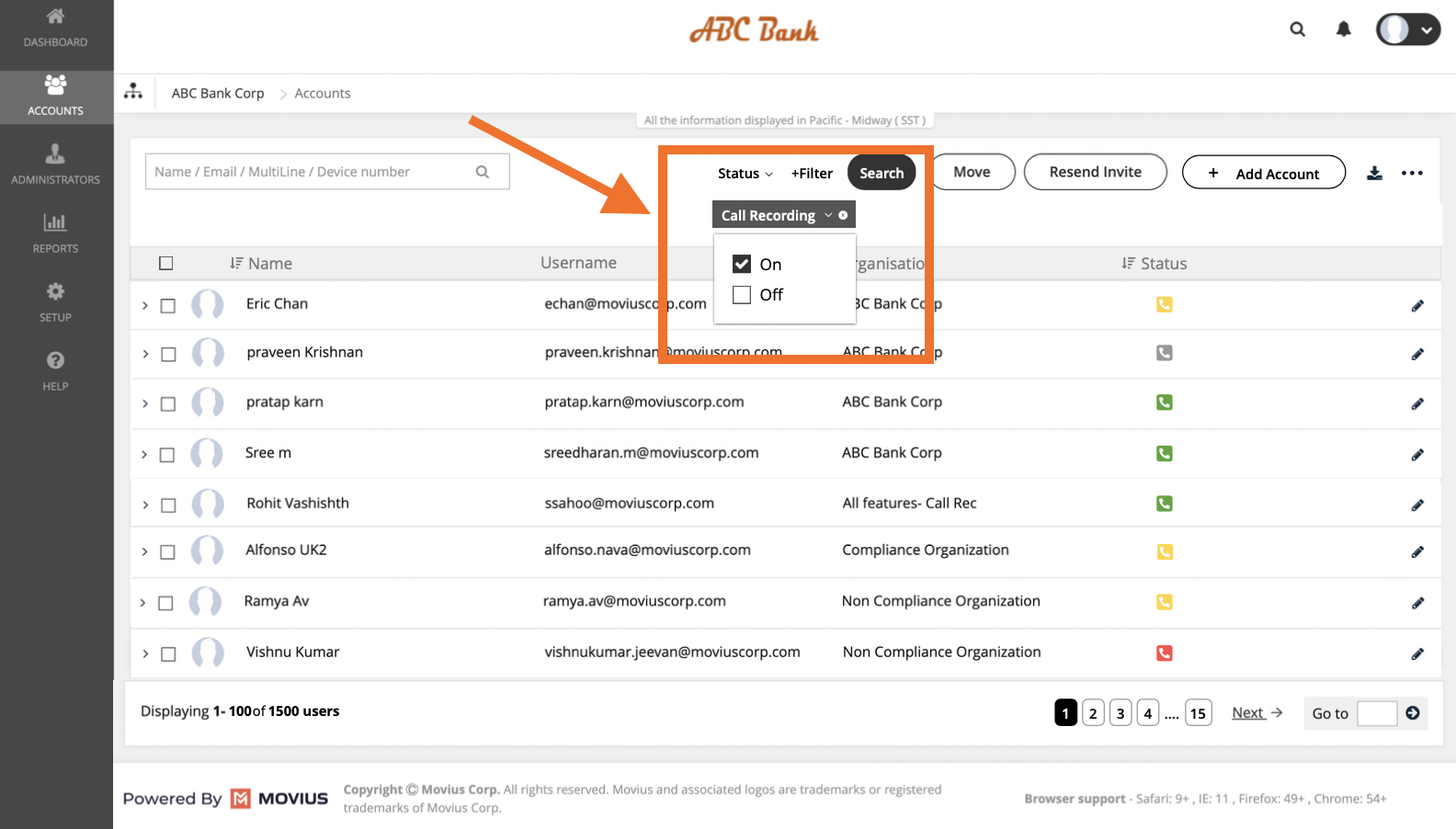The width and height of the screenshot is (1456, 829).
Task: Edit Rohit Vashishth's account with pencil icon
Action: click(1417, 505)
